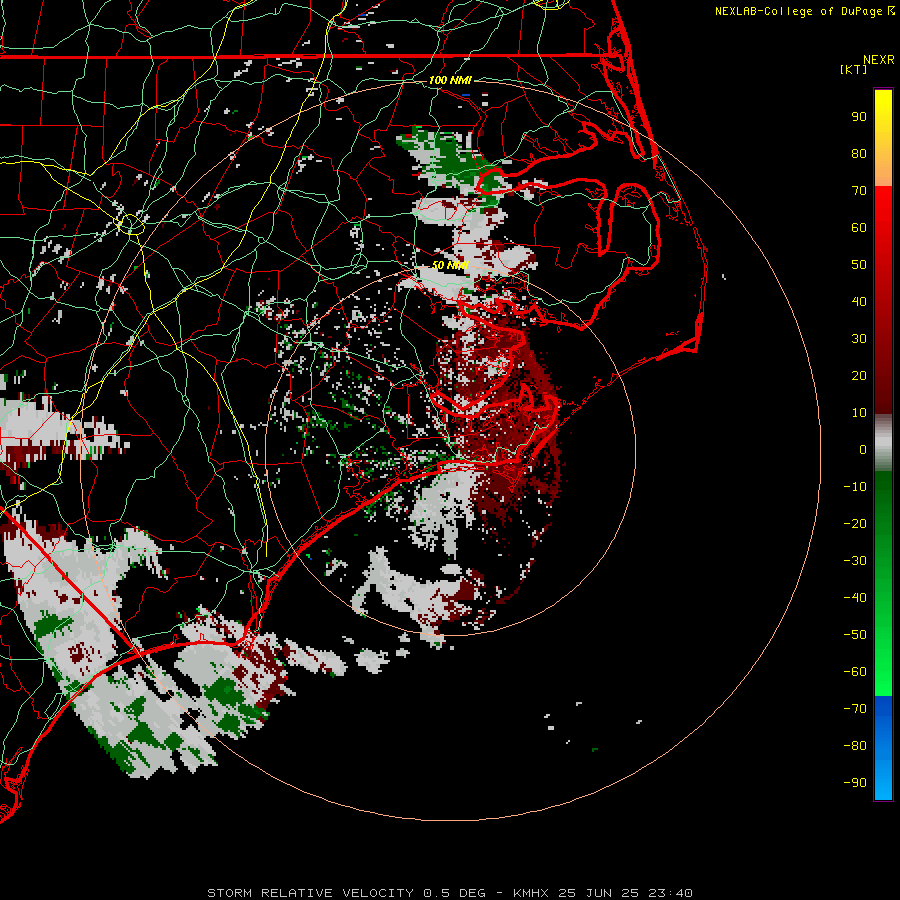
Task: Click the Storm Relative Velocity caption text
Action: [450, 893]
